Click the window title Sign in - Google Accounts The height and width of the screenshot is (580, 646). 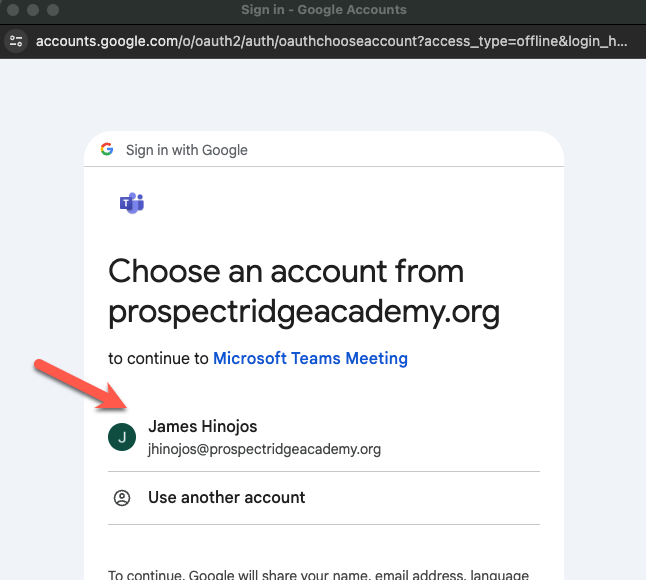coord(324,10)
